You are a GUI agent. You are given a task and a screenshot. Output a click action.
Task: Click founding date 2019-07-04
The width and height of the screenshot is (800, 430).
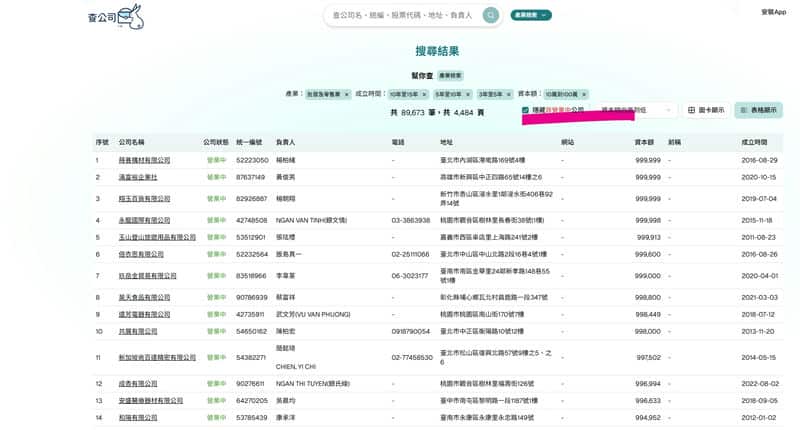tap(759, 198)
